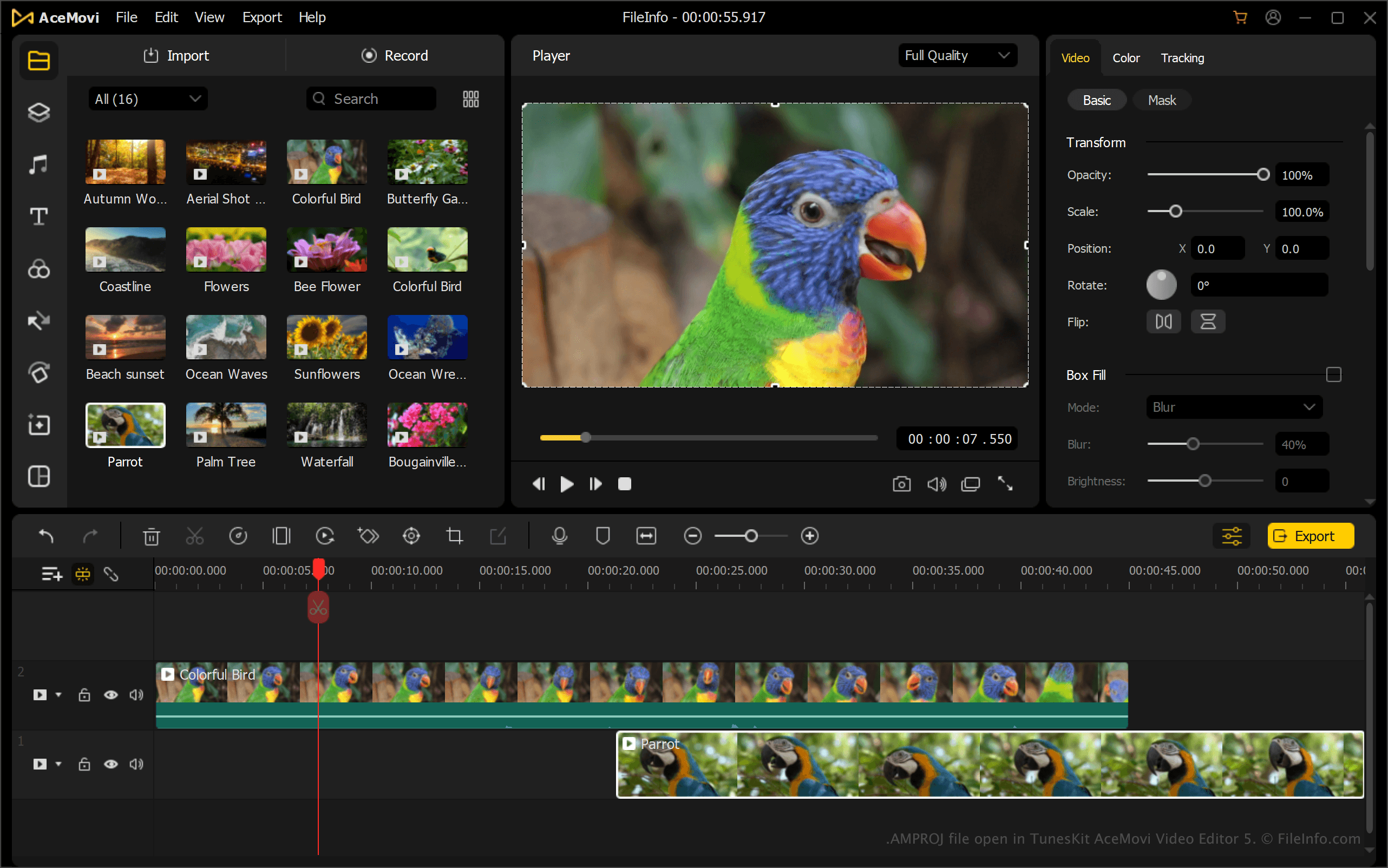Click the microphone voiceover record icon
The height and width of the screenshot is (868, 1388).
pos(559,536)
